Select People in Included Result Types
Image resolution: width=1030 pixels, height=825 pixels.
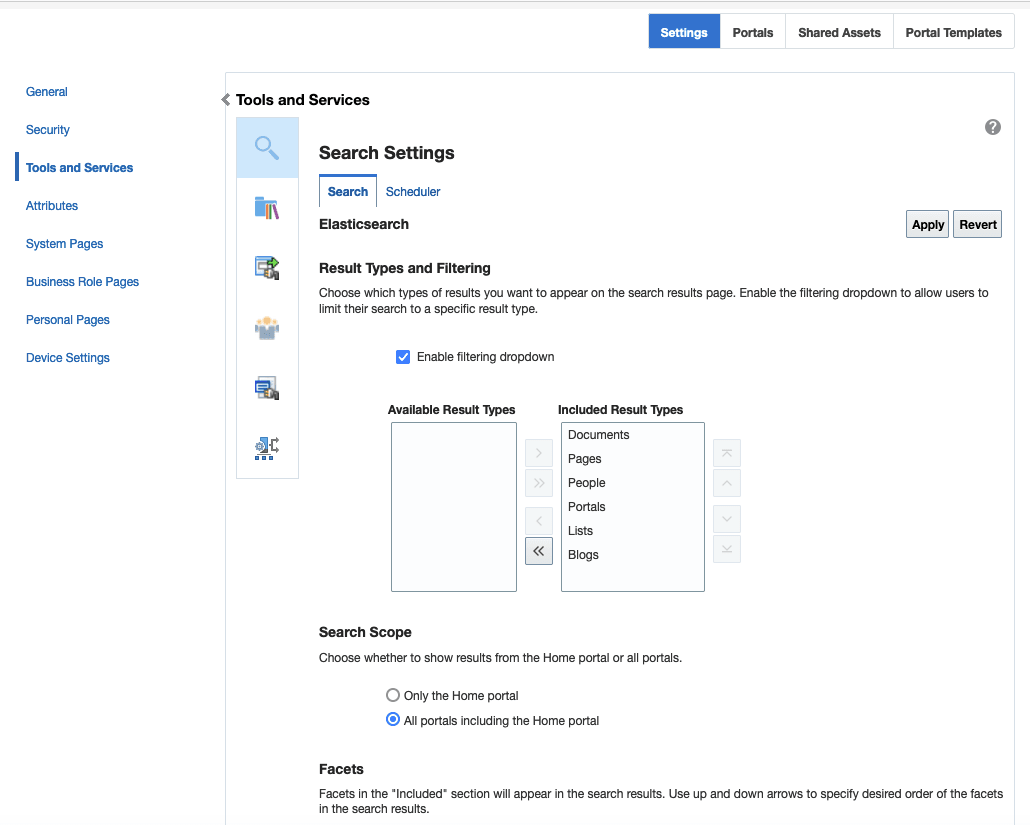633,483
